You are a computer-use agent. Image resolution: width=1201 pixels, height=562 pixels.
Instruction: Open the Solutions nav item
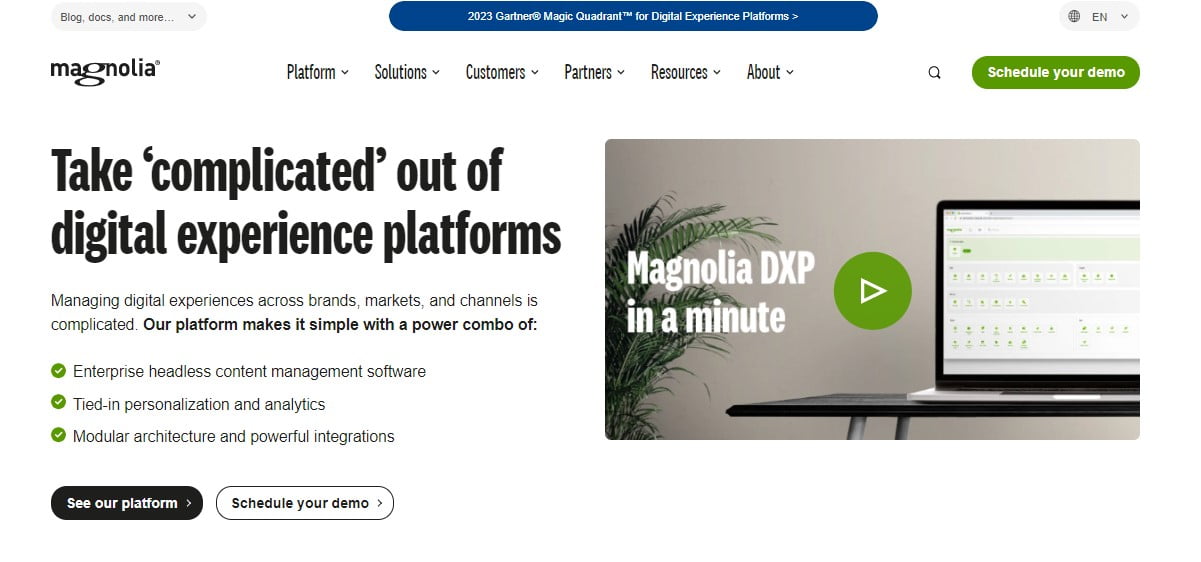point(407,72)
